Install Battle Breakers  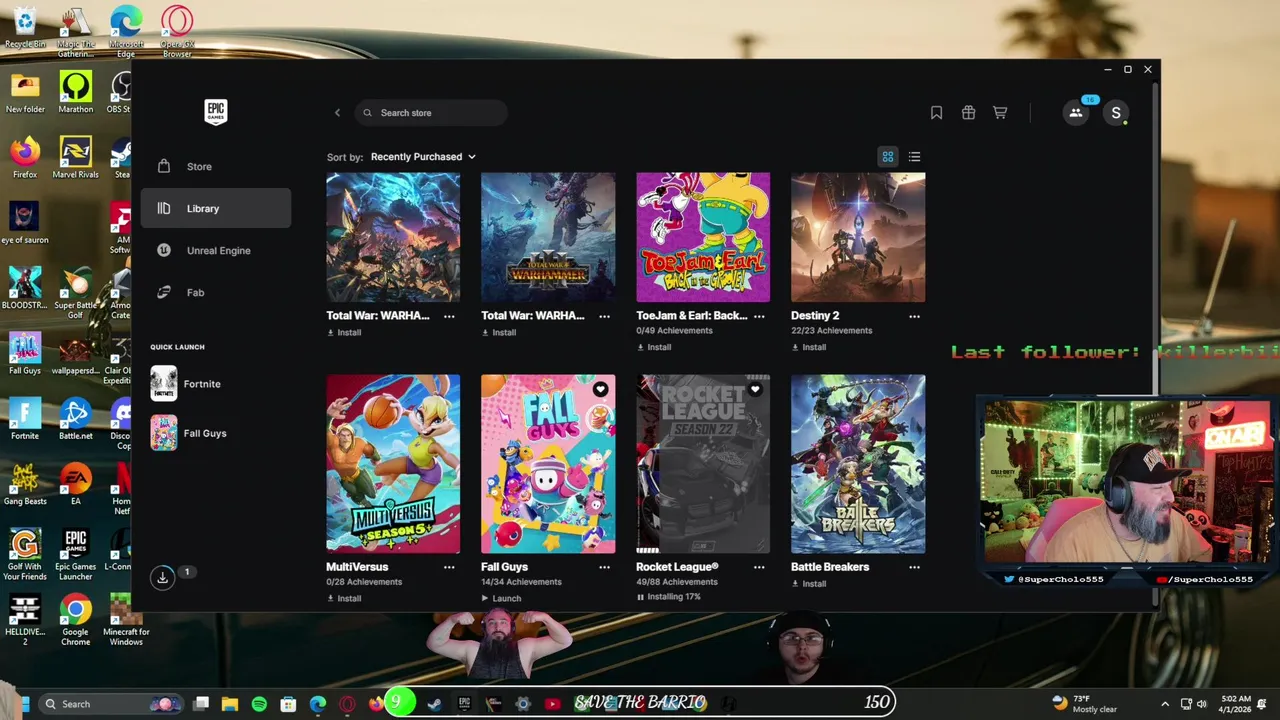coord(809,583)
